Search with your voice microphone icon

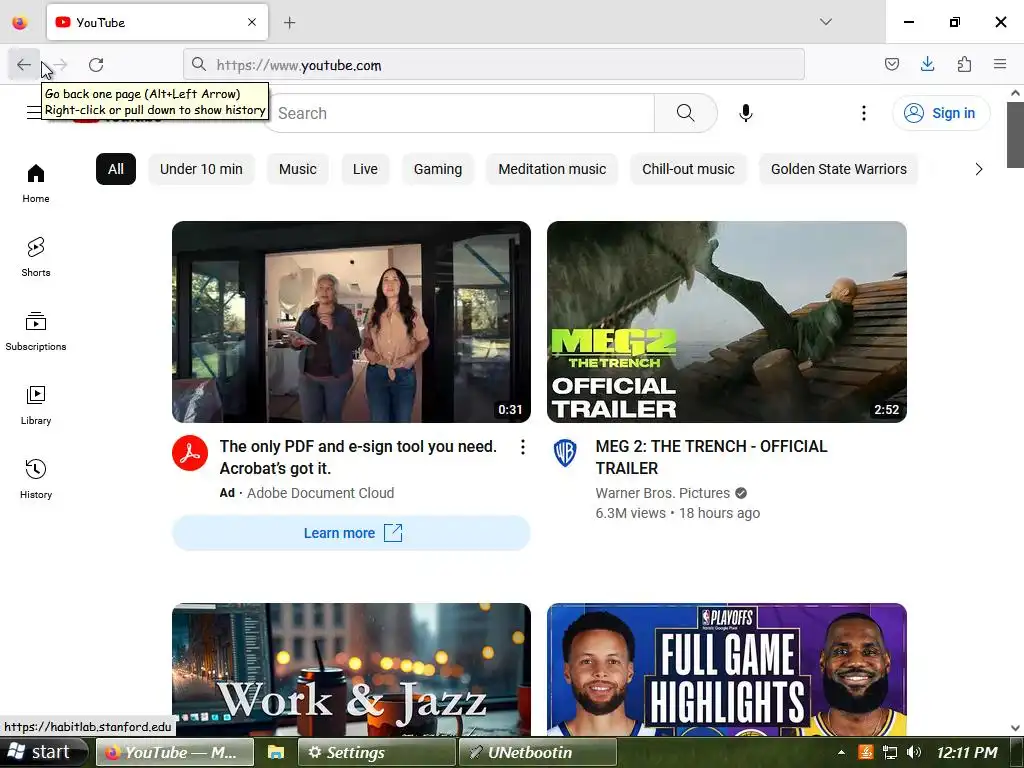click(746, 113)
